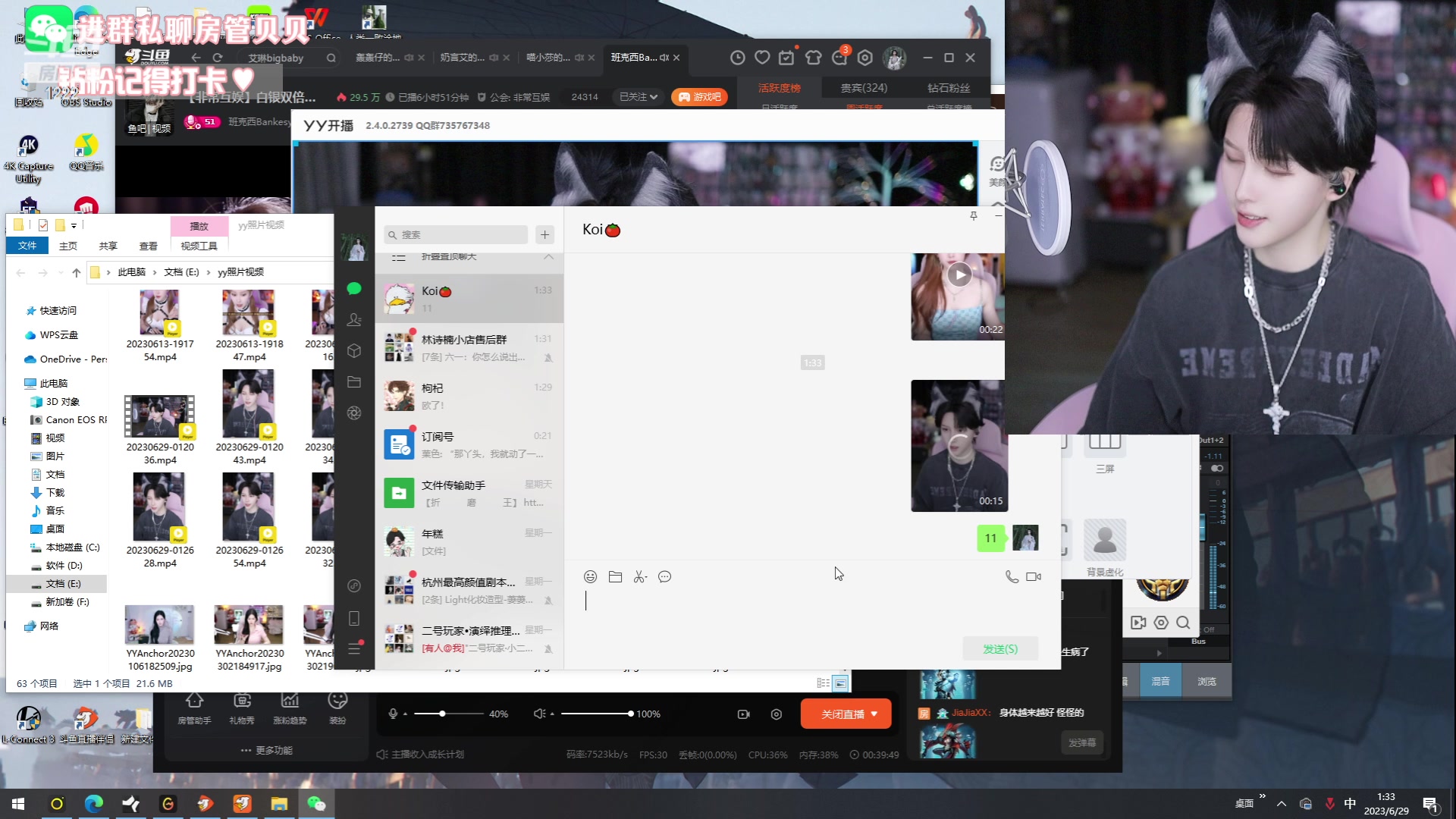Open the WeChat contacts icon
The image size is (1456, 819).
pyautogui.click(x=354, y=320)
